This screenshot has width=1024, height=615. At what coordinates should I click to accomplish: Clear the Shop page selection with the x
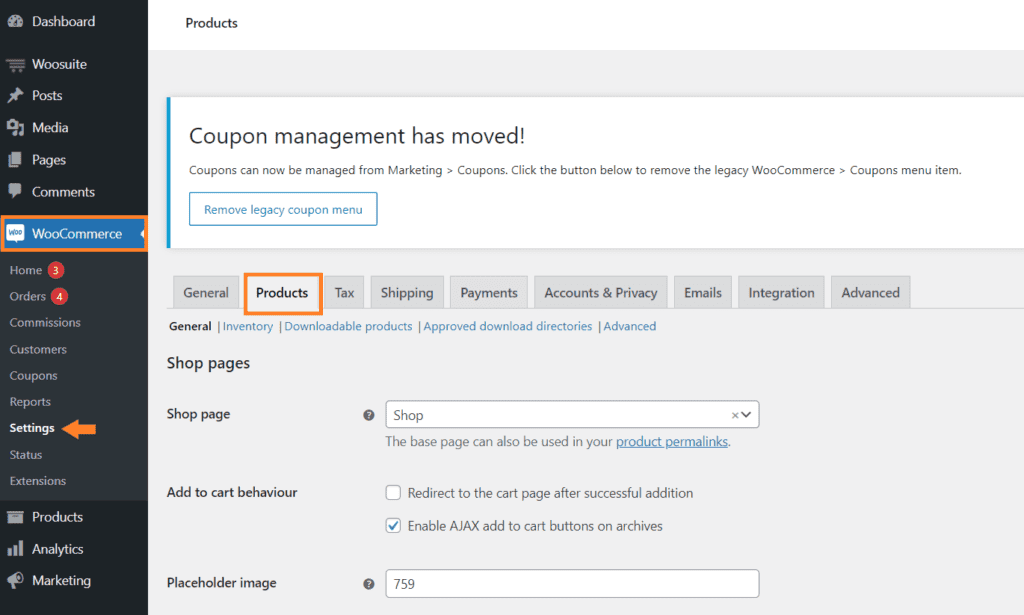pyautogui.click(x=735, y=415)
